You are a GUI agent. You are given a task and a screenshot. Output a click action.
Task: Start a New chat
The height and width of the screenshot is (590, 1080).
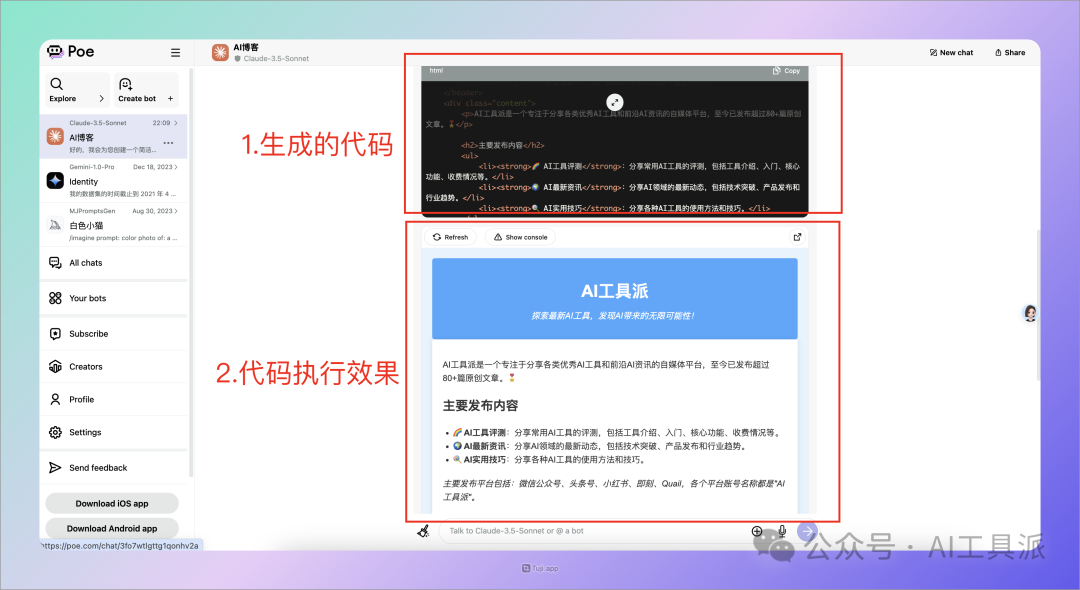point(951,52)
